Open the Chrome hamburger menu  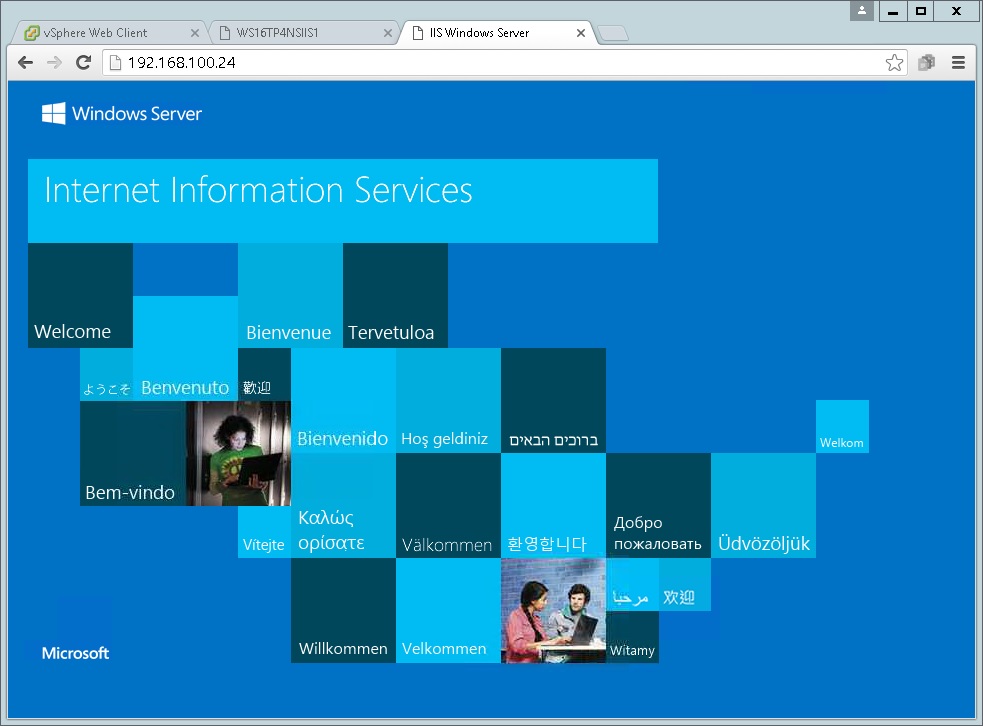(958, 62)
